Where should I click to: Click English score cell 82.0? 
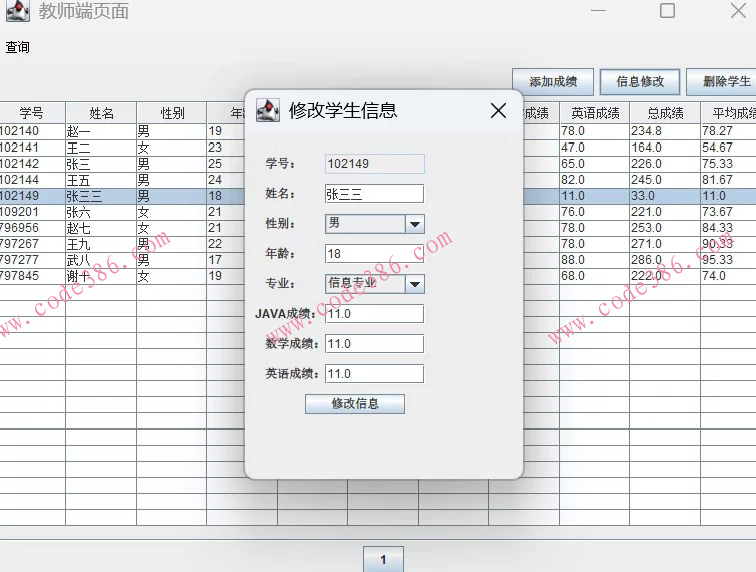point(594,180)
